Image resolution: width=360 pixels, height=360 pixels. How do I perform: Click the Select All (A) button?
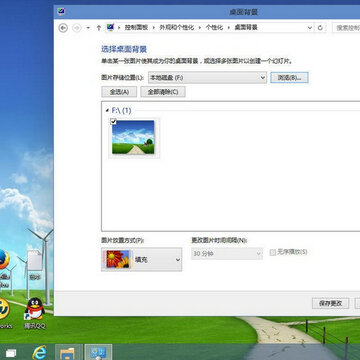119,92
